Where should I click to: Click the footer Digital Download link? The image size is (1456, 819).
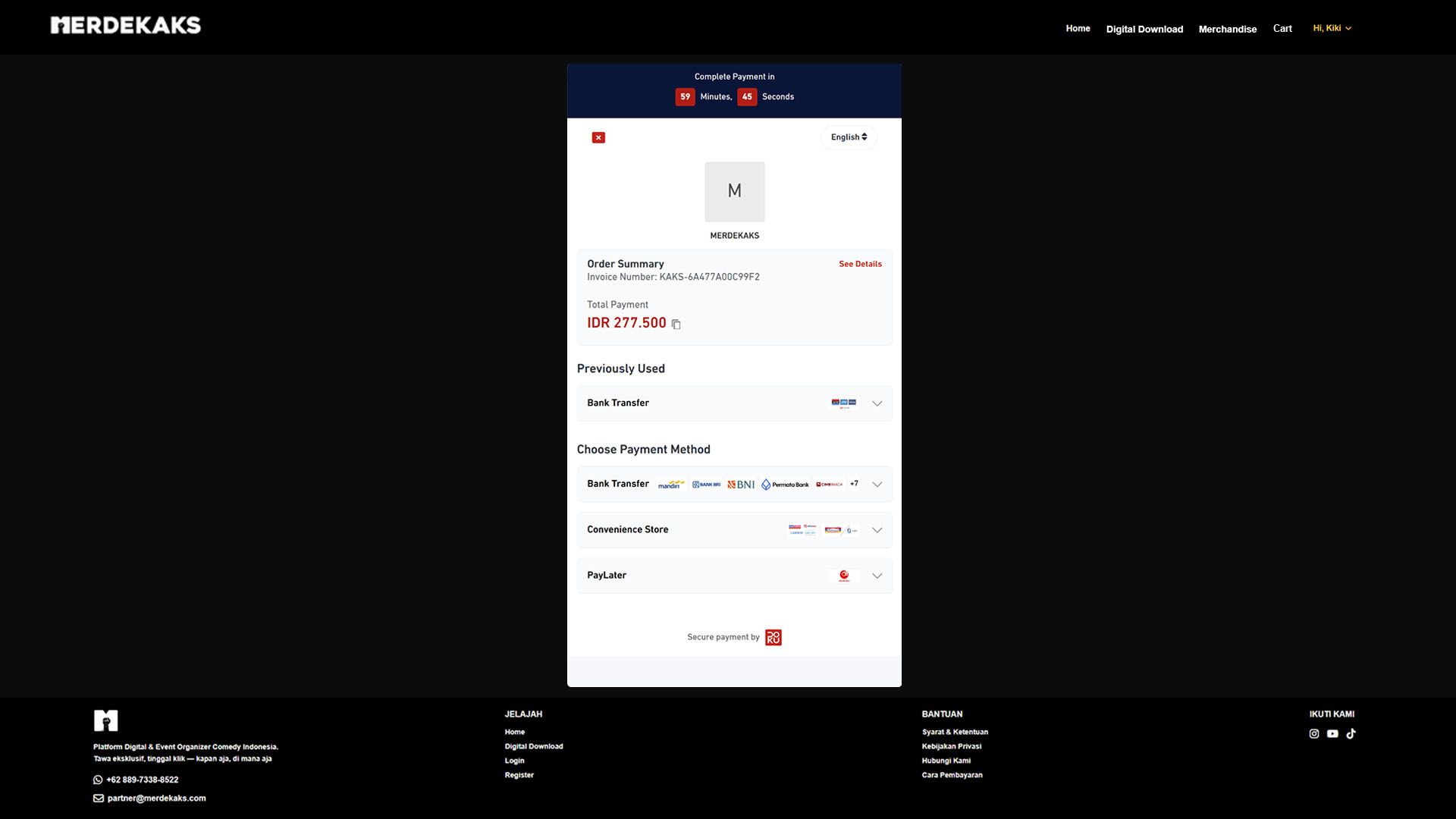click(x=534, y=746)
